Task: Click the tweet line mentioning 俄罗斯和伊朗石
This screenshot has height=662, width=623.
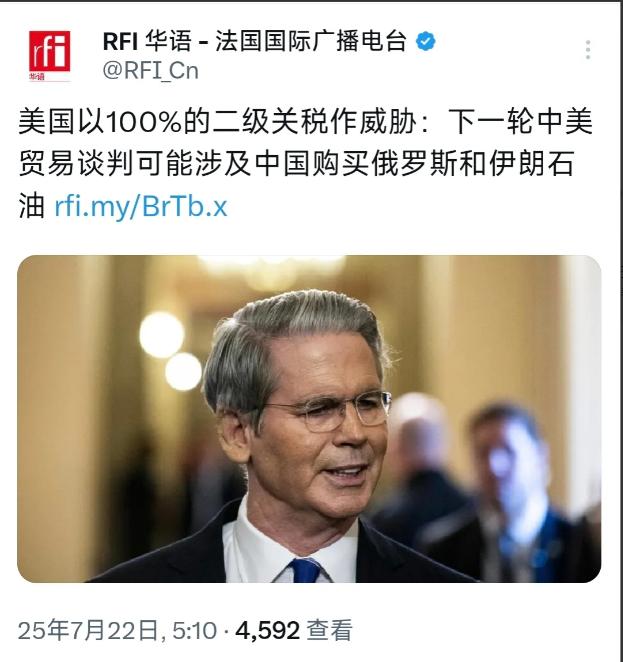Action: (295, 164)
